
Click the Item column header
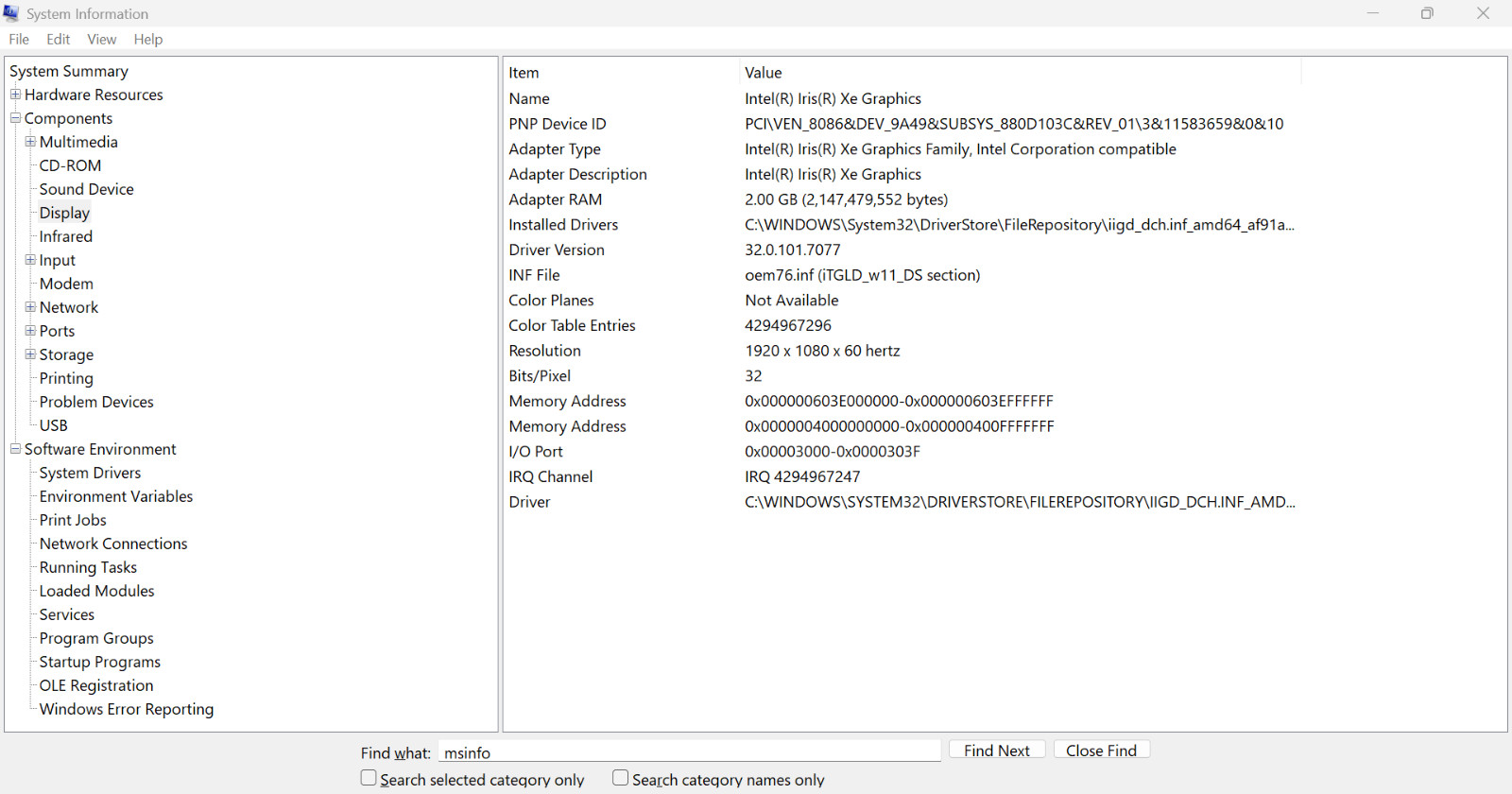621,72
